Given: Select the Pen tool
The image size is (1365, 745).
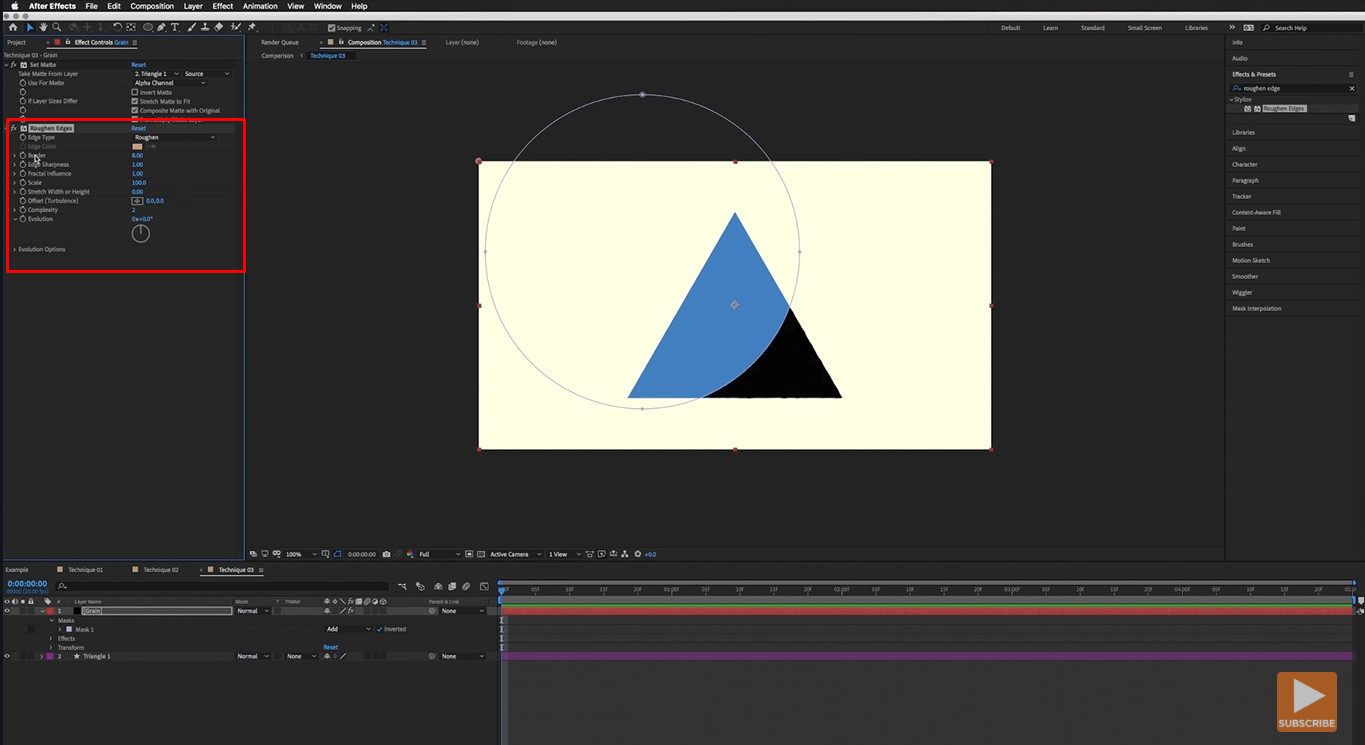Looking at the screenshot, I should [x=161, y=27].
